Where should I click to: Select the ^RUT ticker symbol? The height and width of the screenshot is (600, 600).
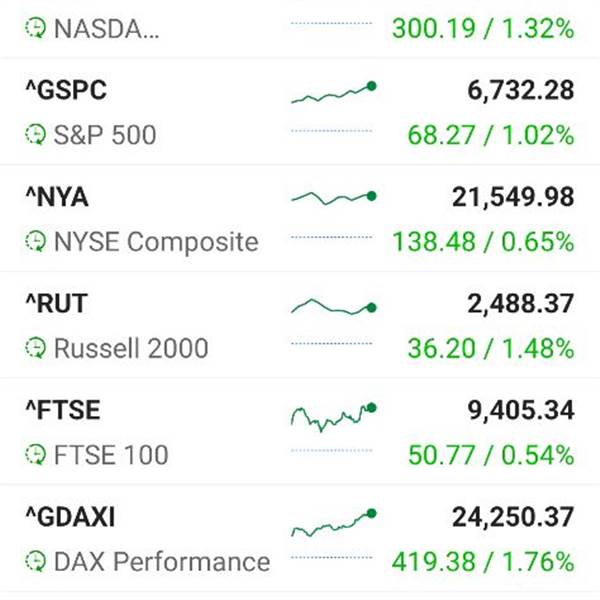coord(57,303)
